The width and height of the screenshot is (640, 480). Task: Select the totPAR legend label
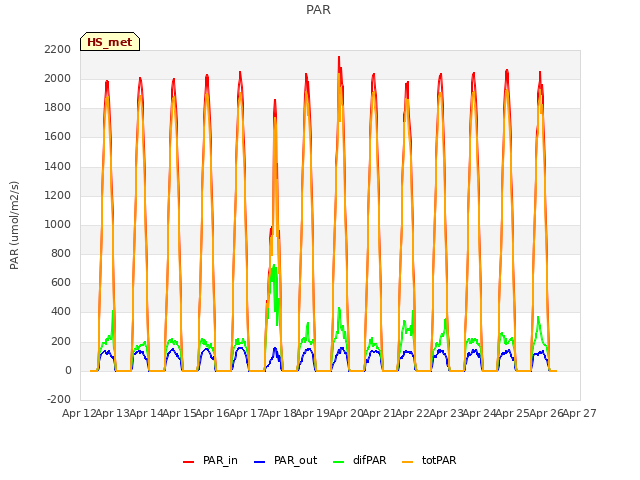(x=439, y=460)
